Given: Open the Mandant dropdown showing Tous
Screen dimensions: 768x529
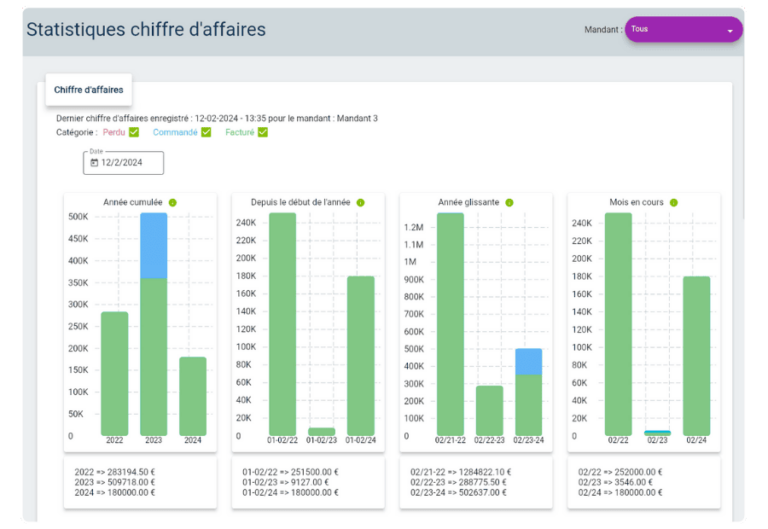Looking at the screenshot, I should pos(680,30).
